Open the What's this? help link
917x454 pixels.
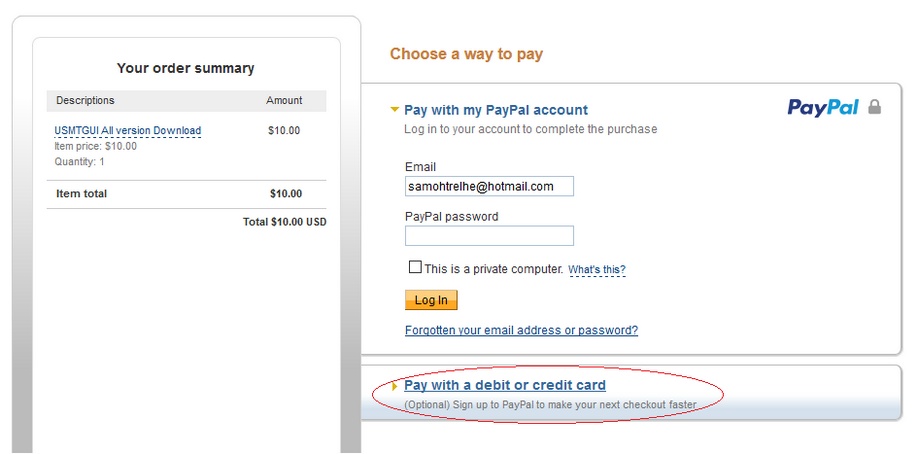pyautogui.click(x=597, y=270)
